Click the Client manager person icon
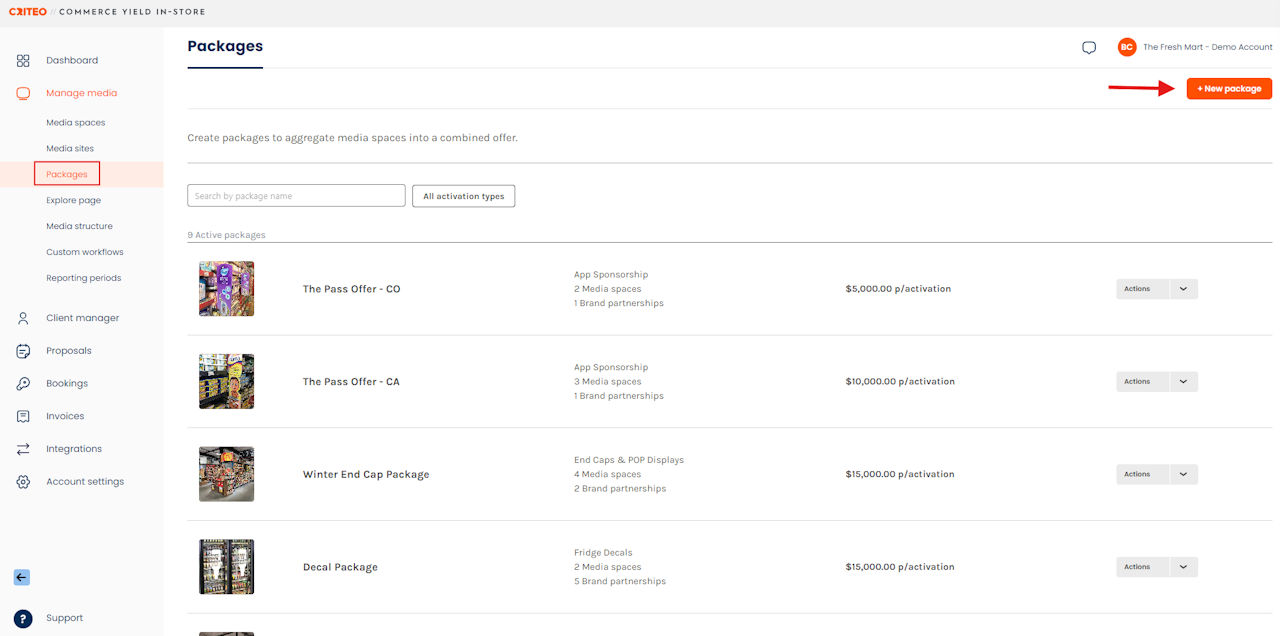 point(23,318)
